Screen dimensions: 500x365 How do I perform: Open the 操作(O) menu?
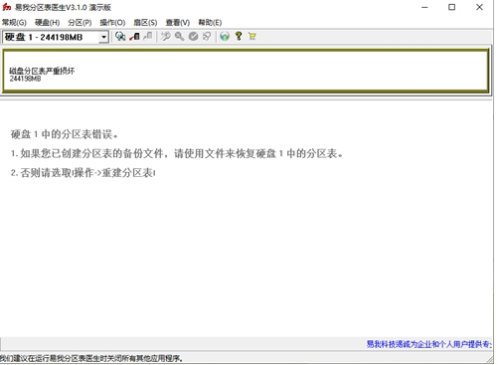[x=113, y=23]
